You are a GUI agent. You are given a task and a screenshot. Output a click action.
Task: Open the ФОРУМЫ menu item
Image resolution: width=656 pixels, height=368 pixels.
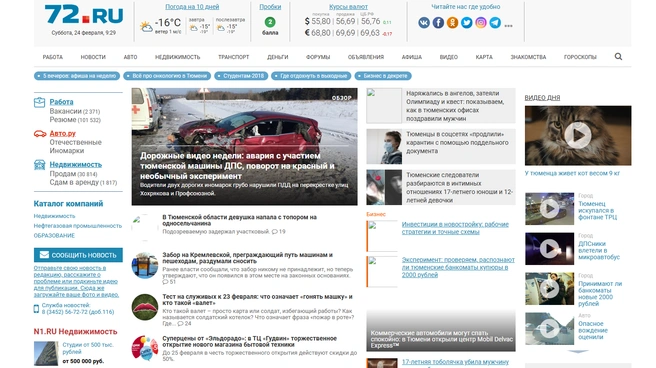[x=318, y=57]
